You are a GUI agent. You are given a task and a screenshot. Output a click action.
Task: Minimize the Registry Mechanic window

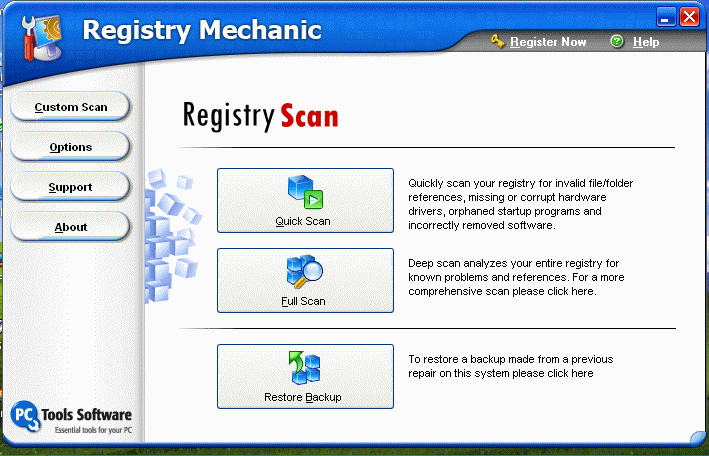tap(666, 17)
